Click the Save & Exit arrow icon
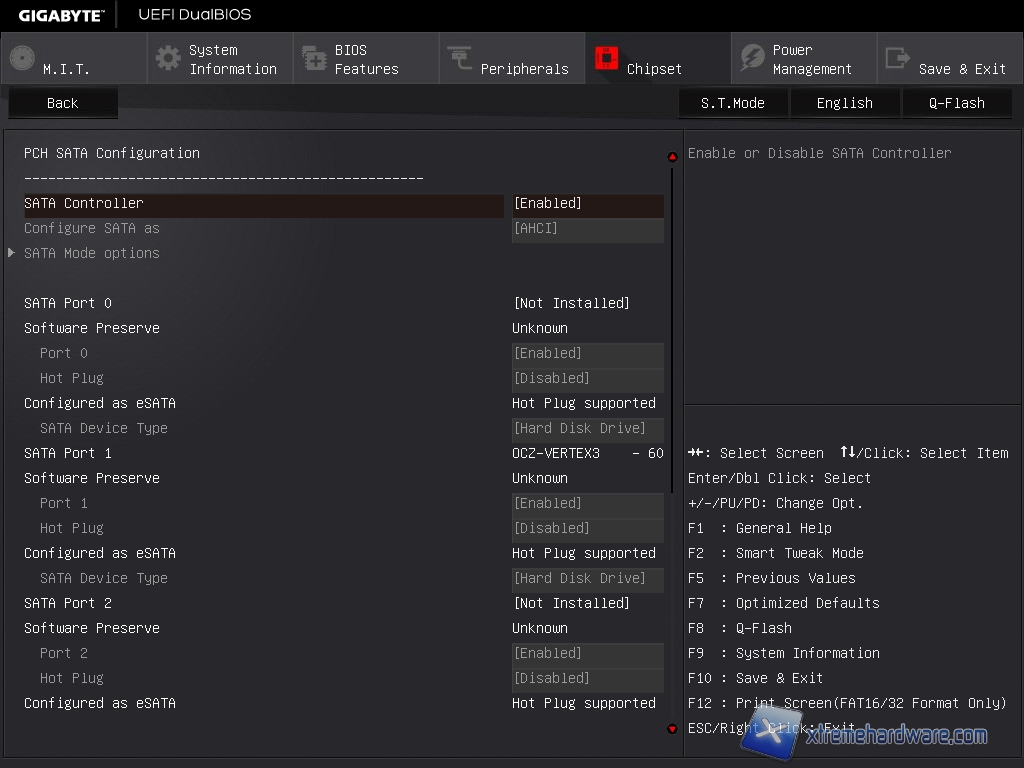The height and width of the screenshot is (768, 1024). (x=898, y=59)
